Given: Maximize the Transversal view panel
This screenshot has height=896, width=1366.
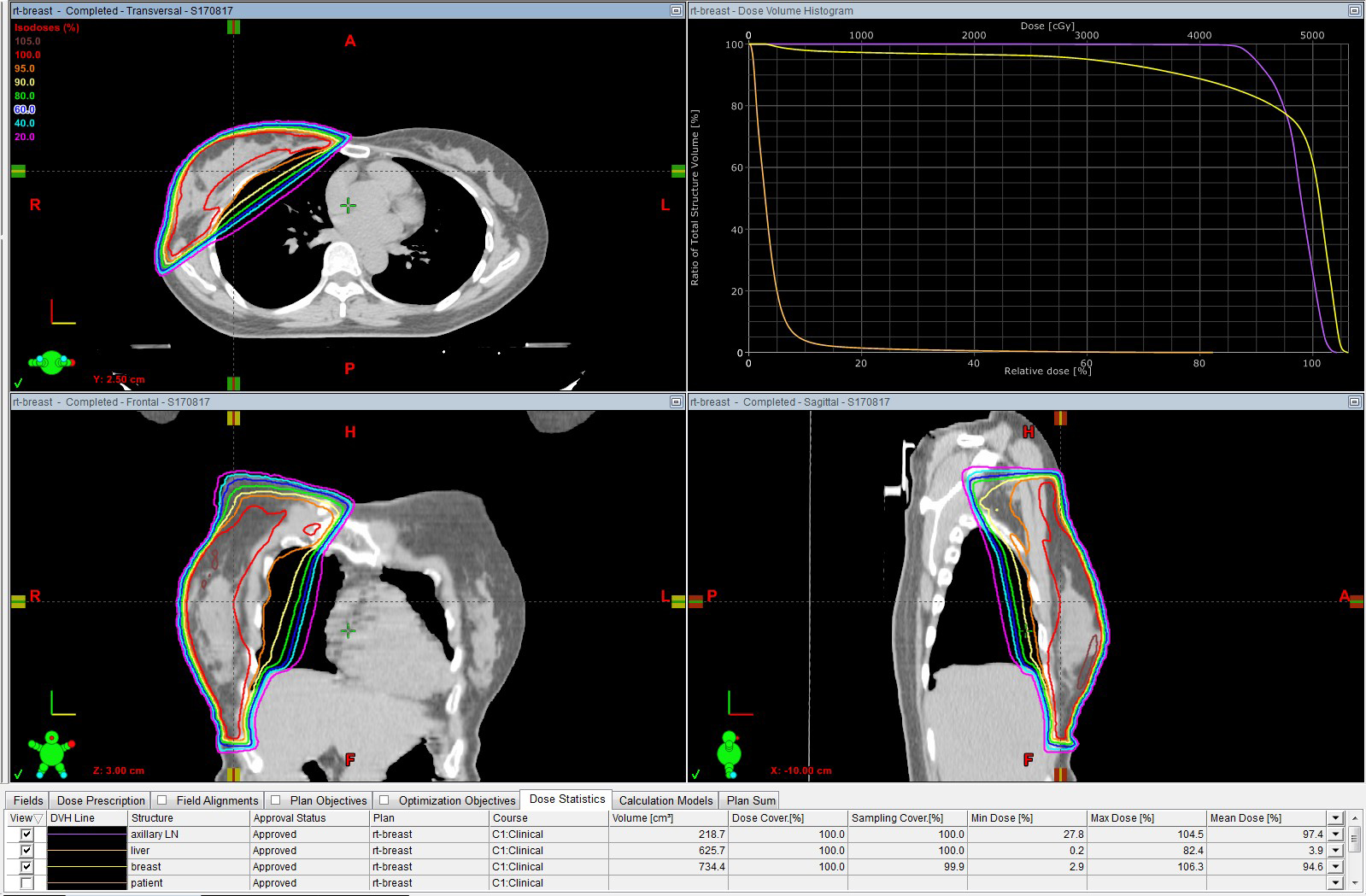Looking at the screenshot, I should pos(676,11).
